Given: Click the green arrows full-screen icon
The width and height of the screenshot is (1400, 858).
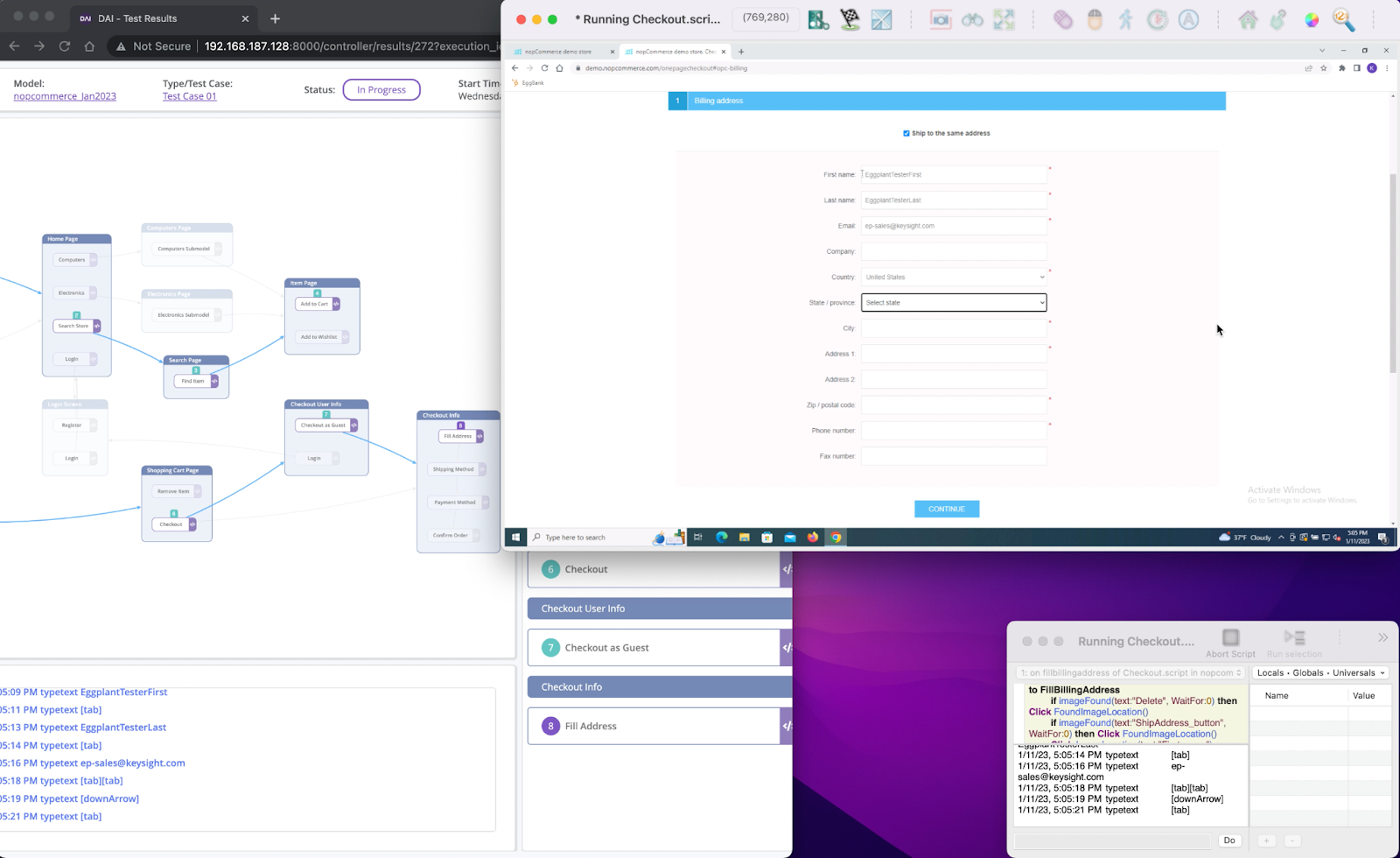Looking at the screenshot, I should click(x=1004, y=19).
